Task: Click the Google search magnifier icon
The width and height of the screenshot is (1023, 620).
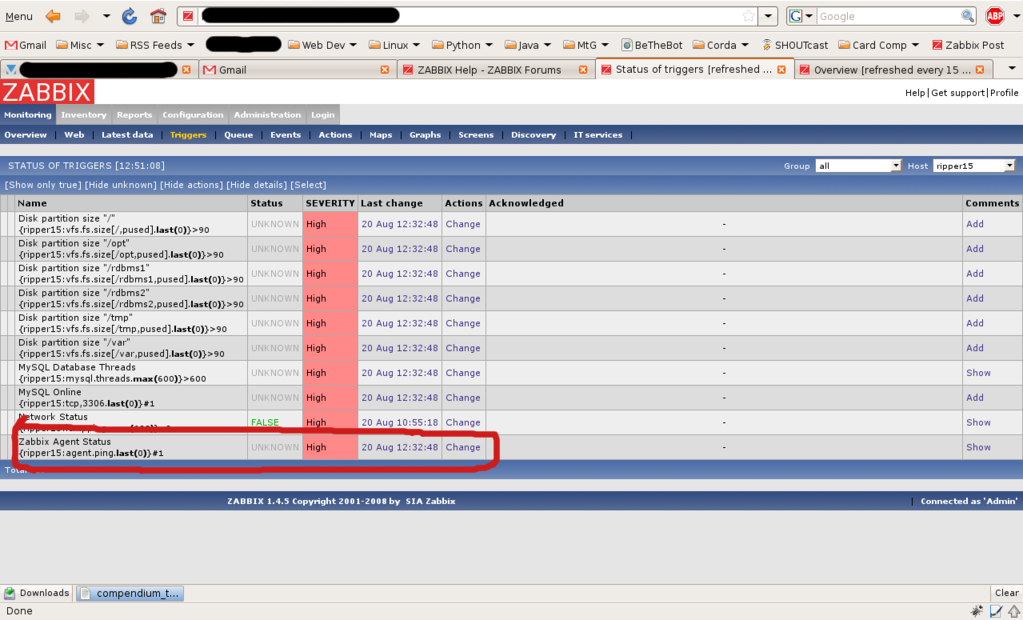Action: pos(967,16)
